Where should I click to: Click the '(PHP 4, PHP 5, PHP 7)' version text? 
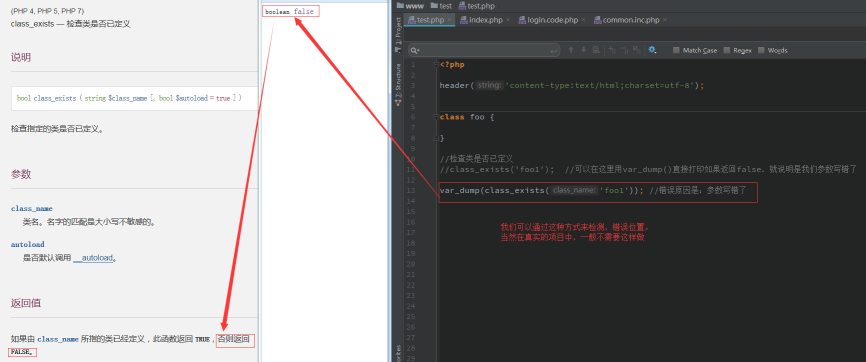click(x=47, y=11)
